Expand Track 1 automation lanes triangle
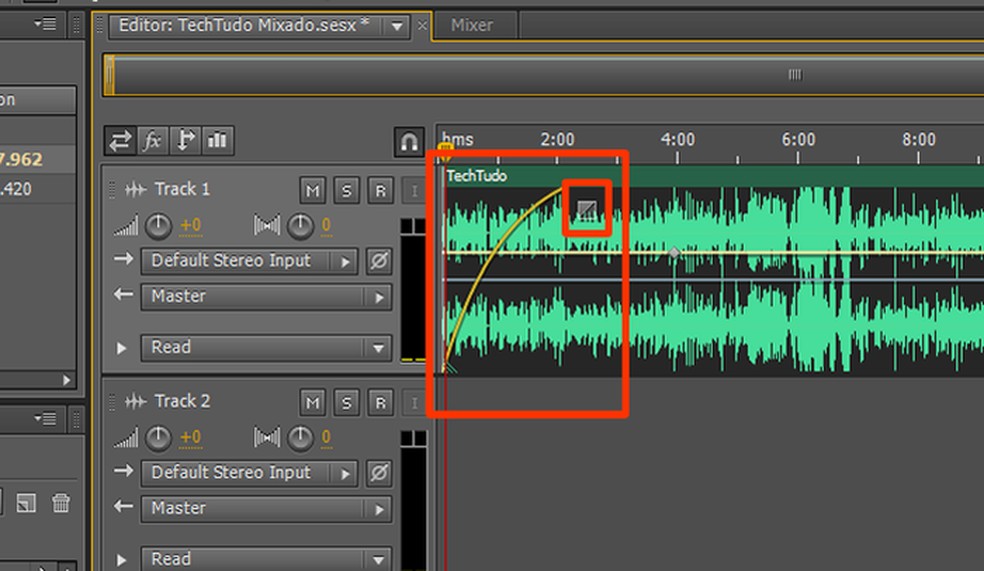The width and height of the screenshot is (984, 571). tap(121, 348)
